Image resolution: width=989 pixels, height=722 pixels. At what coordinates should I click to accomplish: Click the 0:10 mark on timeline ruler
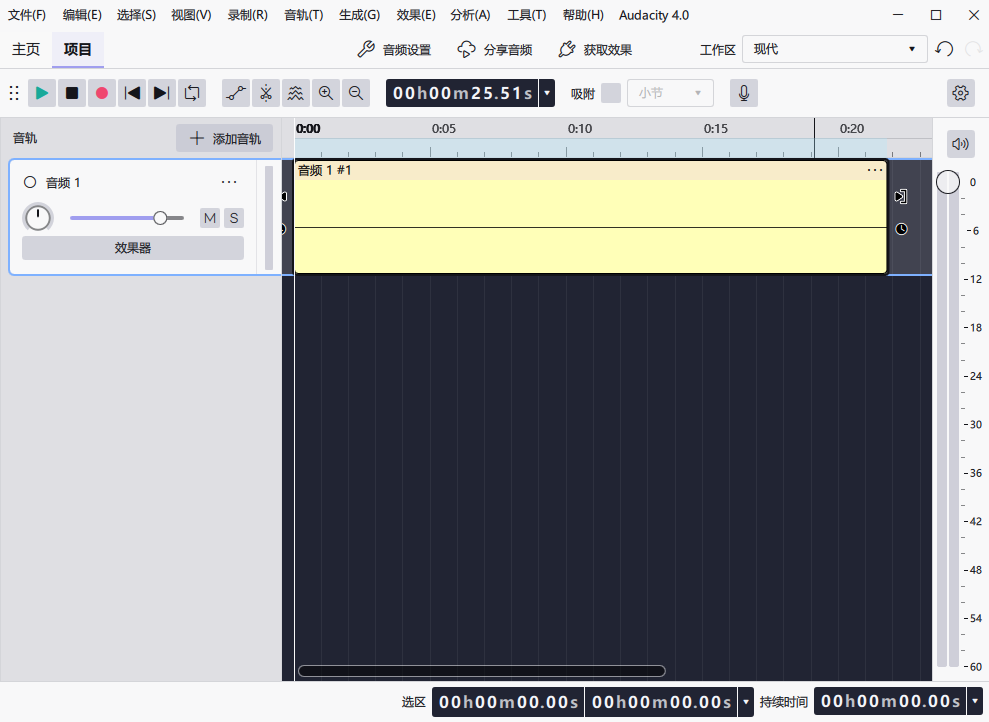580,129
